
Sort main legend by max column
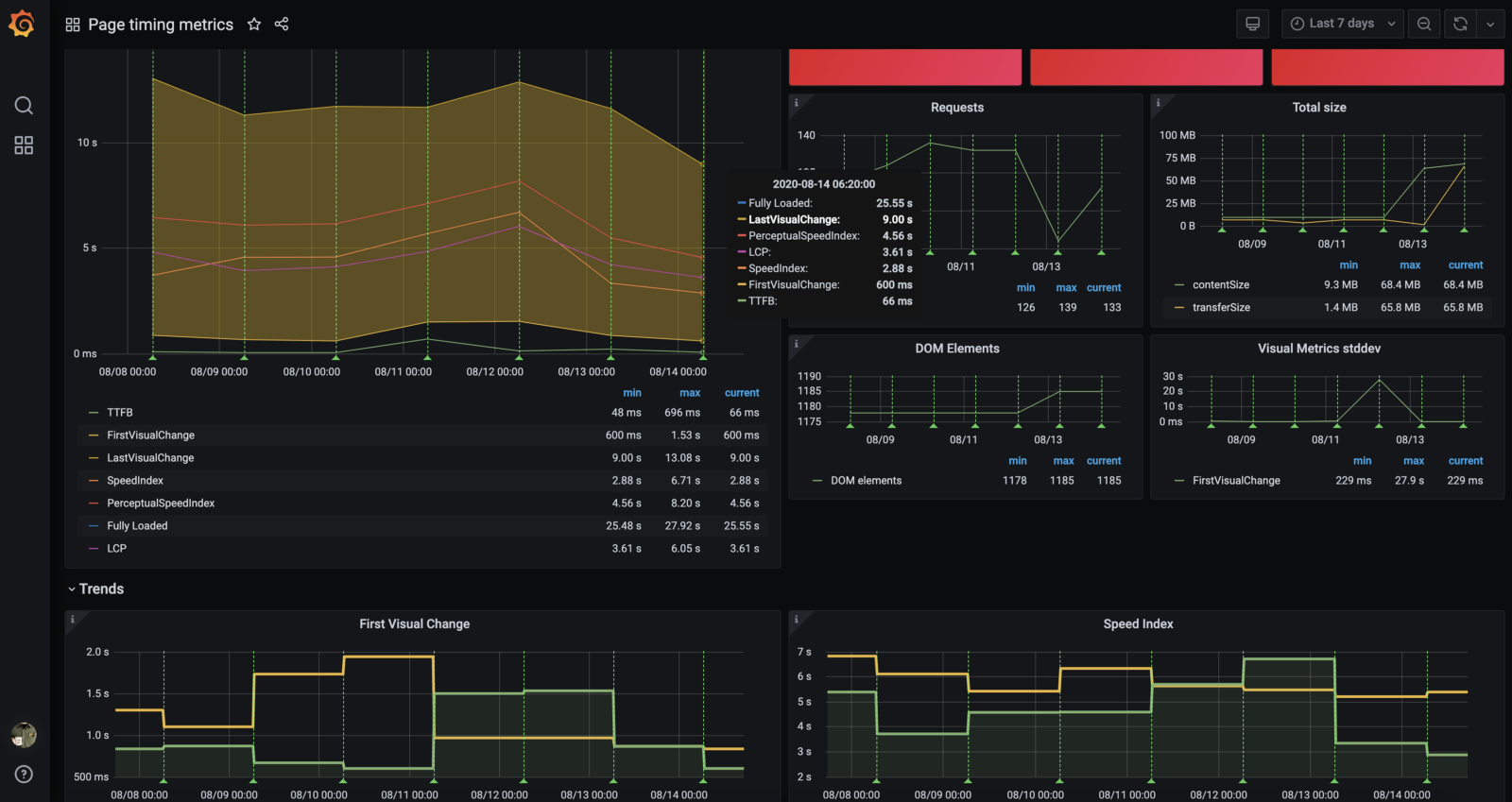[x=690, y=393]
